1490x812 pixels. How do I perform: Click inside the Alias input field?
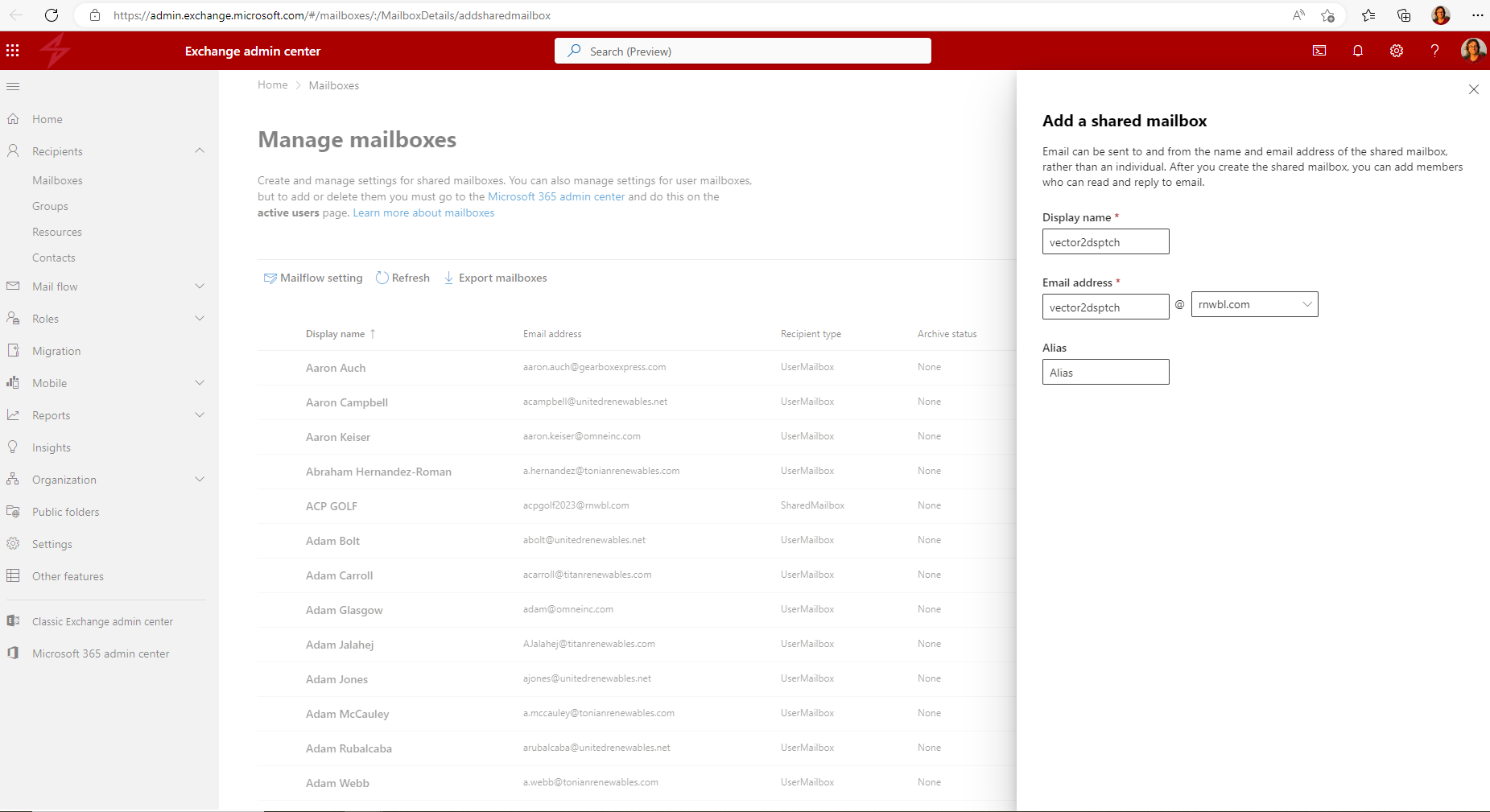click(1105, 372)
